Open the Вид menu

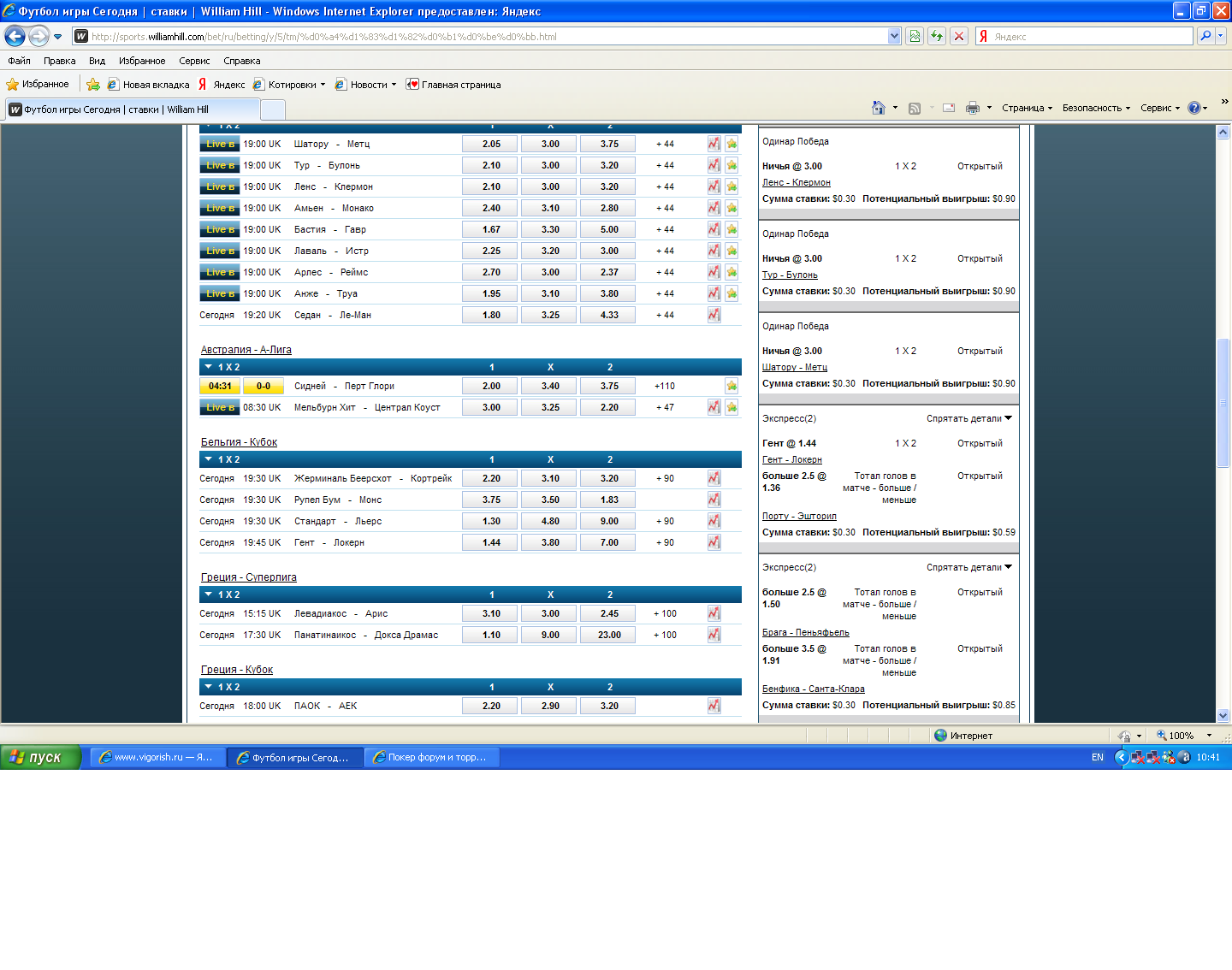tap(97, 61)
